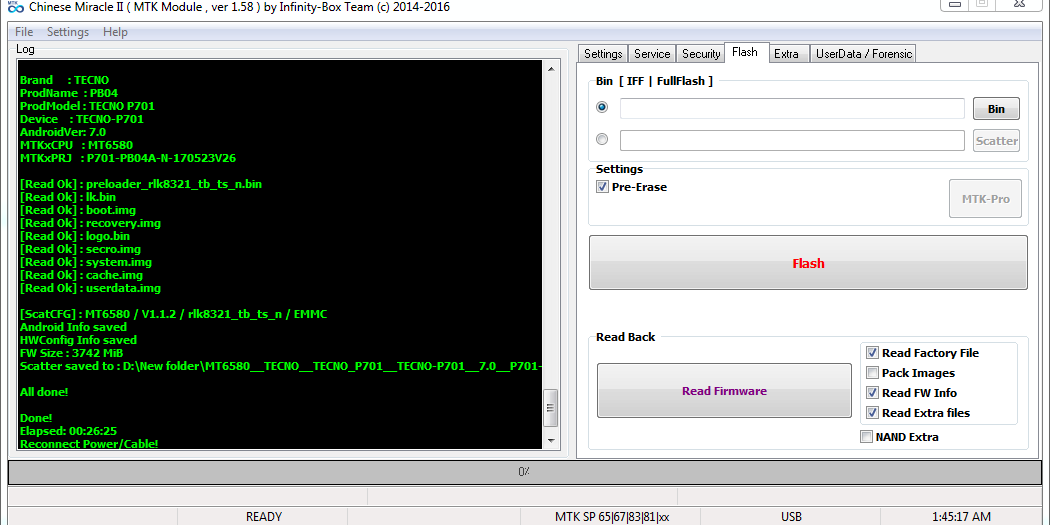This screenshot has width=1050, height=525.
Task: Click log line '[Read Ok] : lk.bin'
Action: point(68,197)
